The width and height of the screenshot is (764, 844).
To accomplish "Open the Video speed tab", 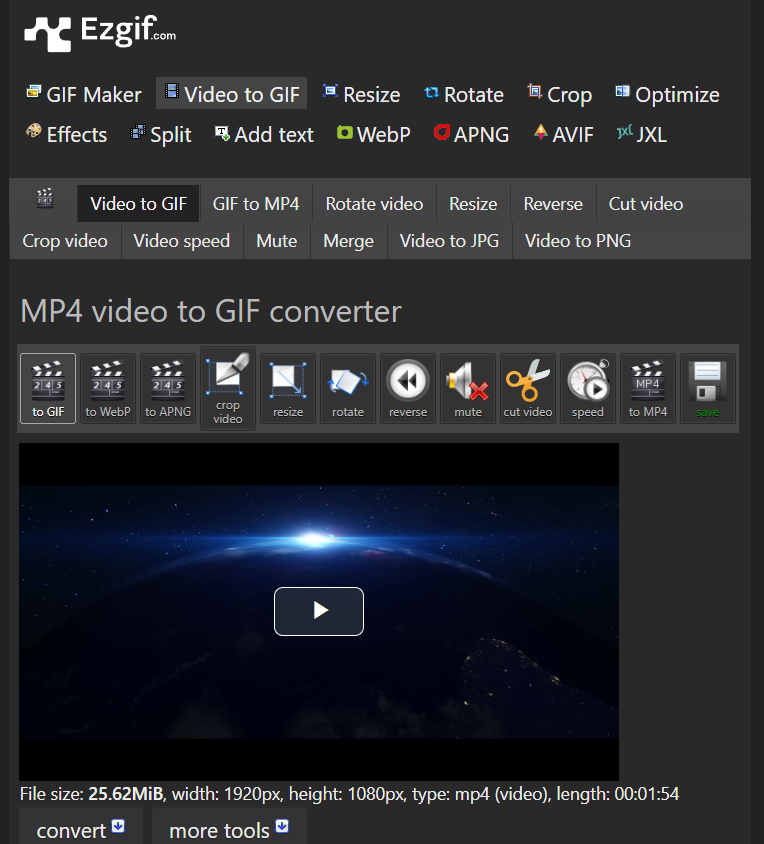I will [181, 241].
